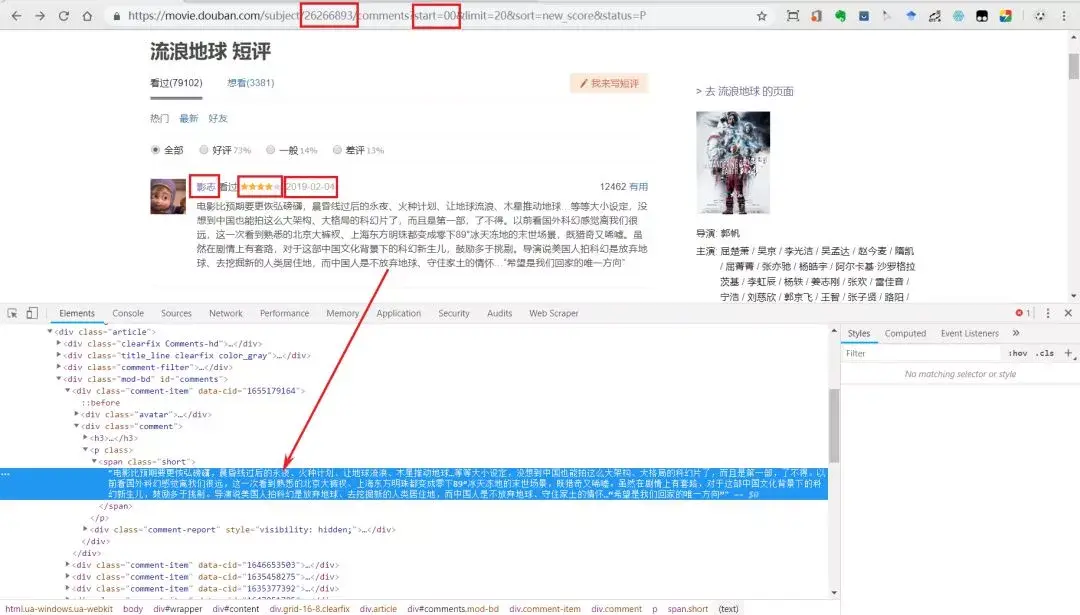
Task: Click the screenshot capture extension icon
Action: click(793, 16)
